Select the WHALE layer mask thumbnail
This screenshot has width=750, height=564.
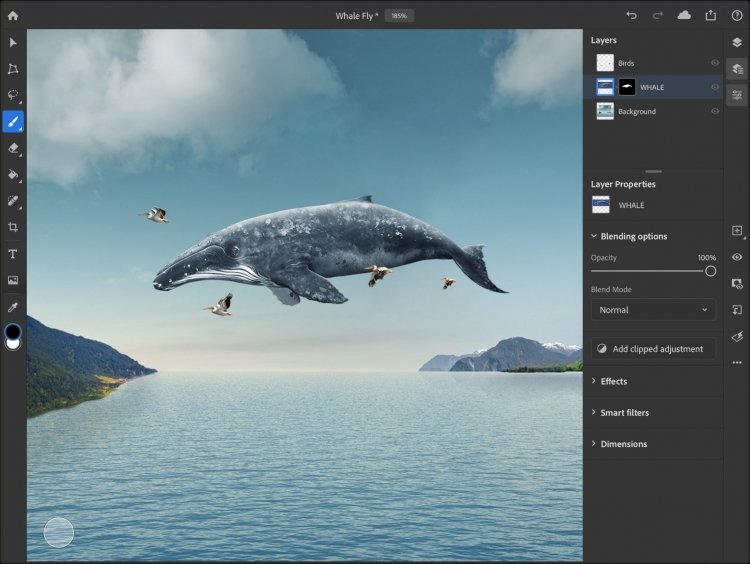pyautogui.click(x=627, y=87)
